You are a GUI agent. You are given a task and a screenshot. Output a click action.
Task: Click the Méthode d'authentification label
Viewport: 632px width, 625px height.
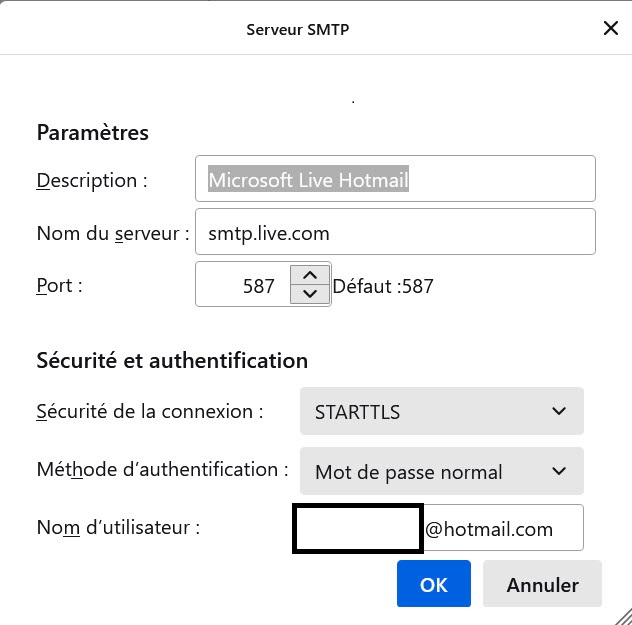(x=162, y=469)
